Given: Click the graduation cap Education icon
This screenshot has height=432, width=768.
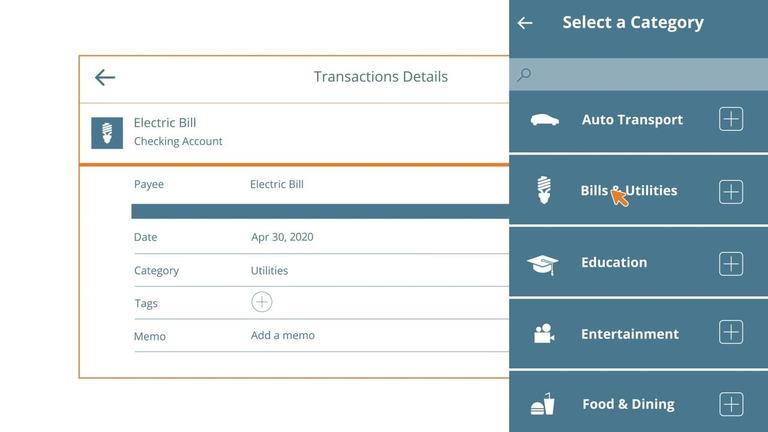Looking at the screenshot, I should tap(543, 264).
